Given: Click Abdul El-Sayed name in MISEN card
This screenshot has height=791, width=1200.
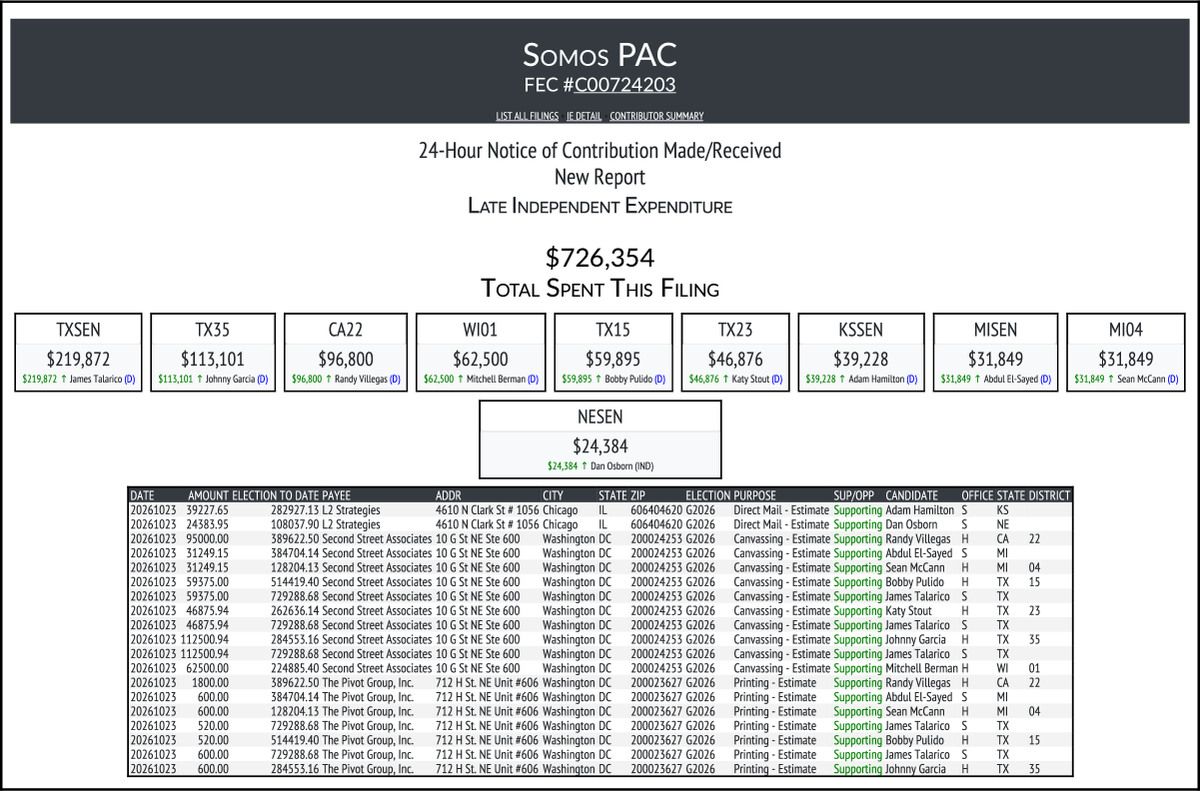Looking at the screenshot, I should (1012, 380).
